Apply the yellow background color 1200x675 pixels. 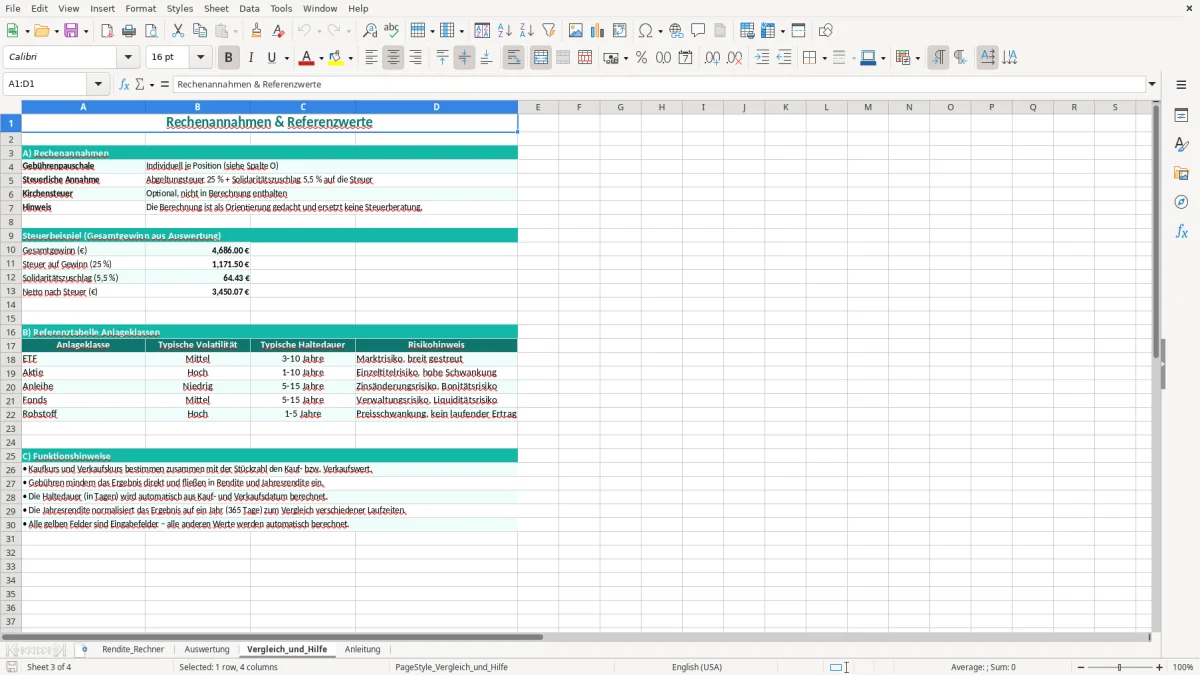[x=336, y=58]
